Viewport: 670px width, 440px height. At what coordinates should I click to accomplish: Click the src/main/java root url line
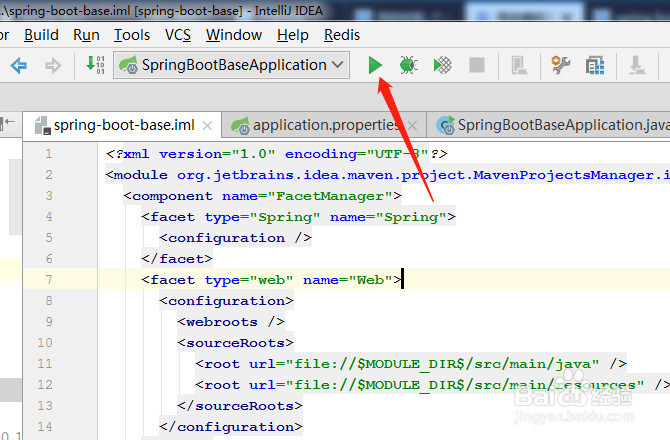[x=411, y=364]
